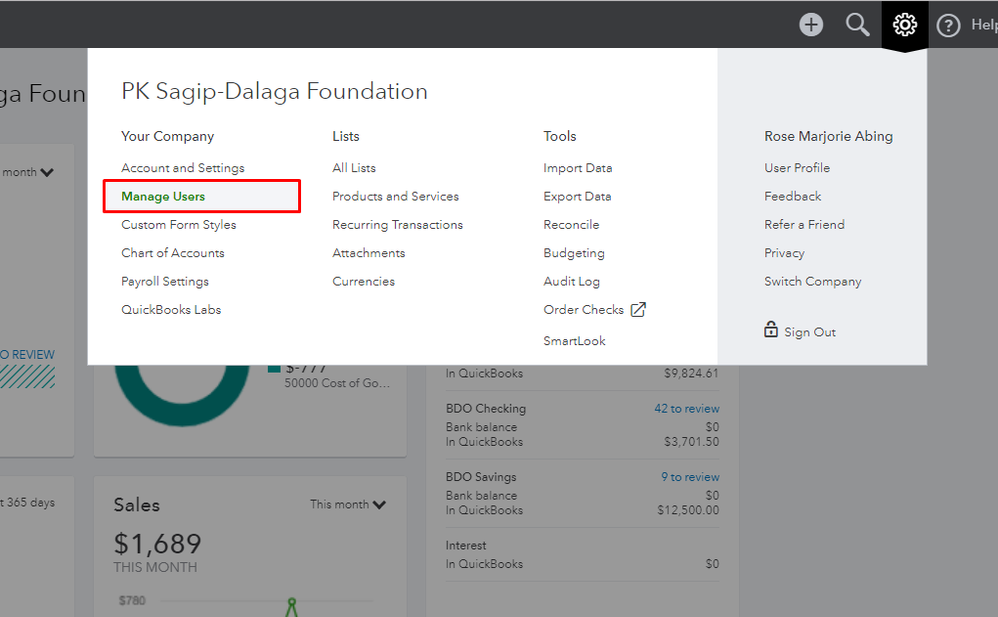Choose Recurring Transactions from Lists
This screenshot has height=617, width=998.
[x=397, y=225]
